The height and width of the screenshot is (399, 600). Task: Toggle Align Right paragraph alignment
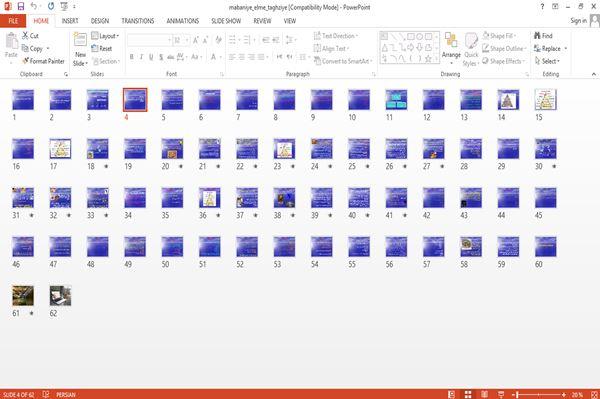(251, 57)
